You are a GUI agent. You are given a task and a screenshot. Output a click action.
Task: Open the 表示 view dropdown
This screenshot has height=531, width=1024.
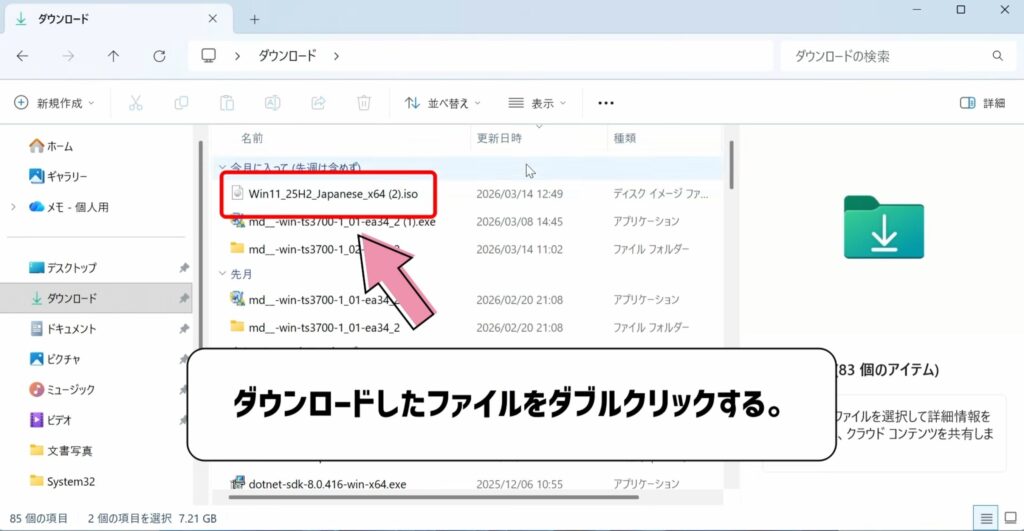point(537,103)
